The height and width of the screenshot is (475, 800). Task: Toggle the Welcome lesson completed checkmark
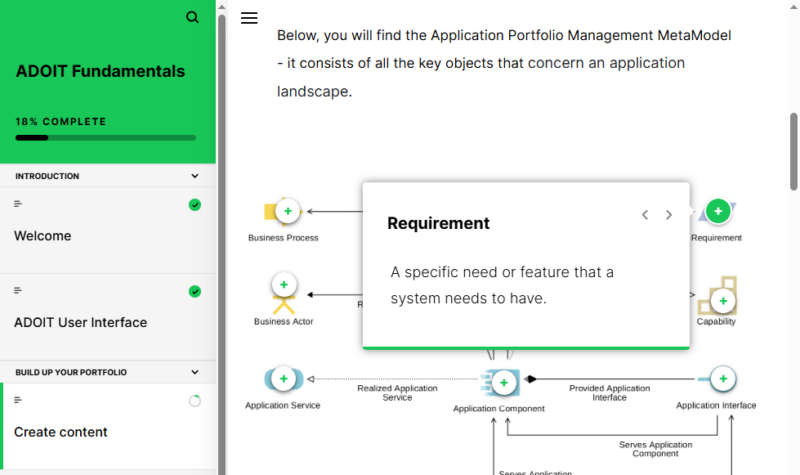195,205
